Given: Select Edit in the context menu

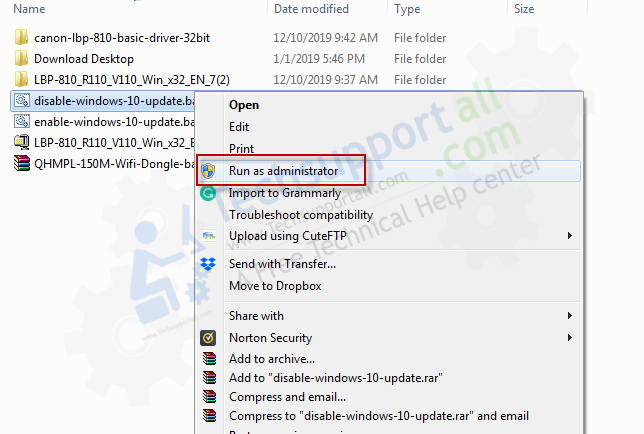Looking at the screenshot, I should (x=239, y=127).
